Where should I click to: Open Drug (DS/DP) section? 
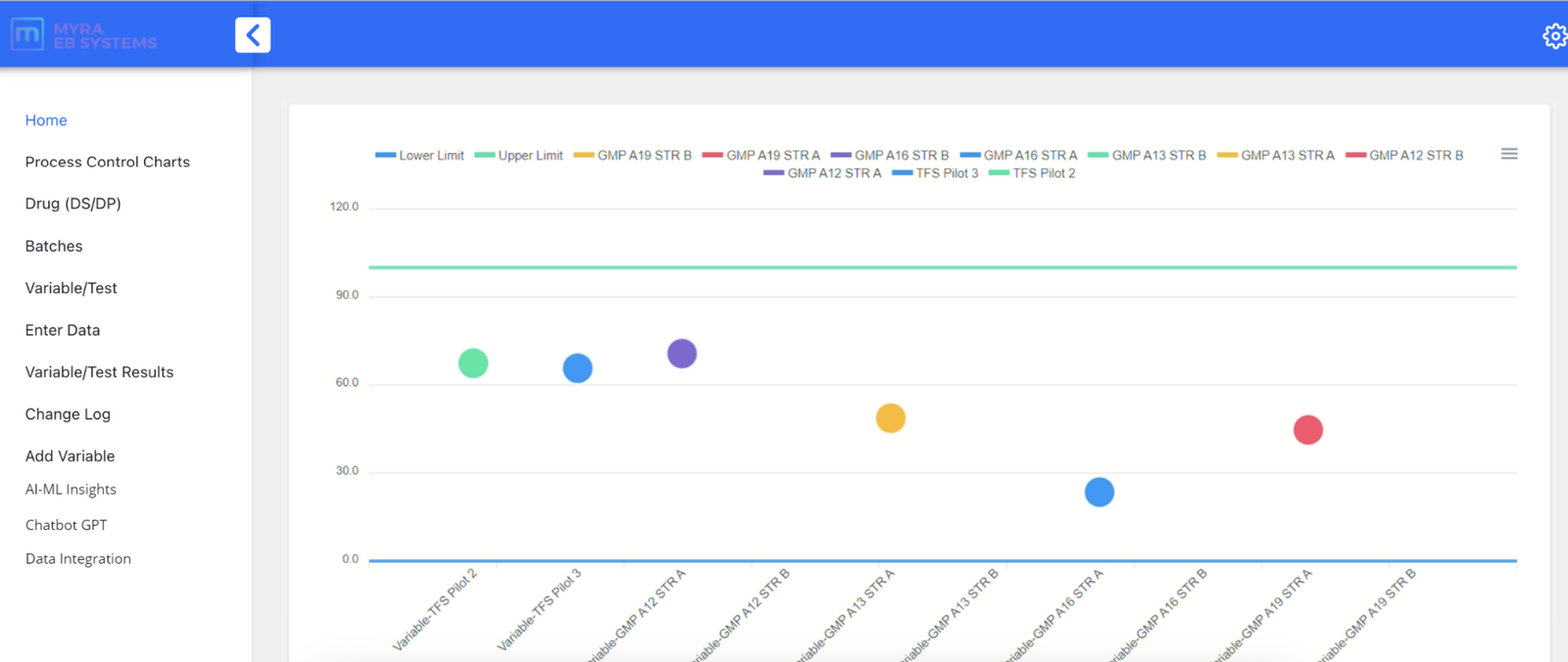(73, 204)
